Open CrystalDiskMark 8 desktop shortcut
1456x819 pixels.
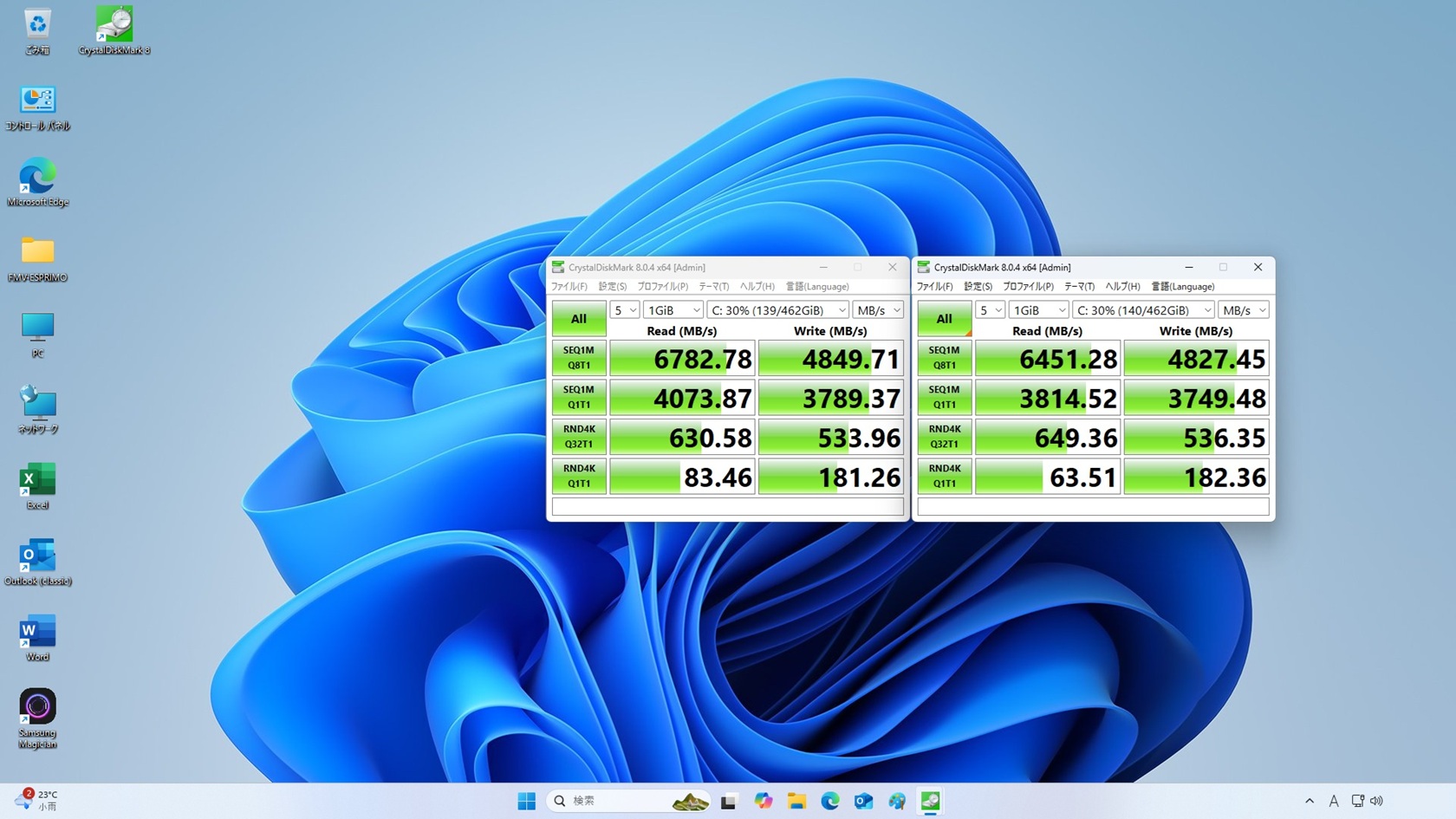[114, 30]
